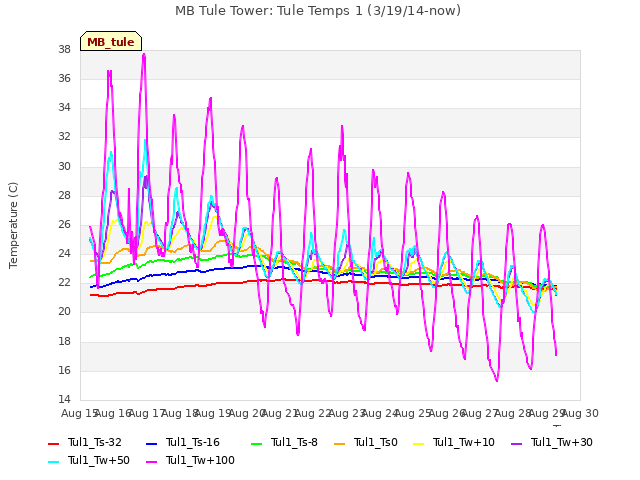The height and width of the screenshot is (480, 640).
Task: Click the magenta peak near Aug 17
Action: 144,55
